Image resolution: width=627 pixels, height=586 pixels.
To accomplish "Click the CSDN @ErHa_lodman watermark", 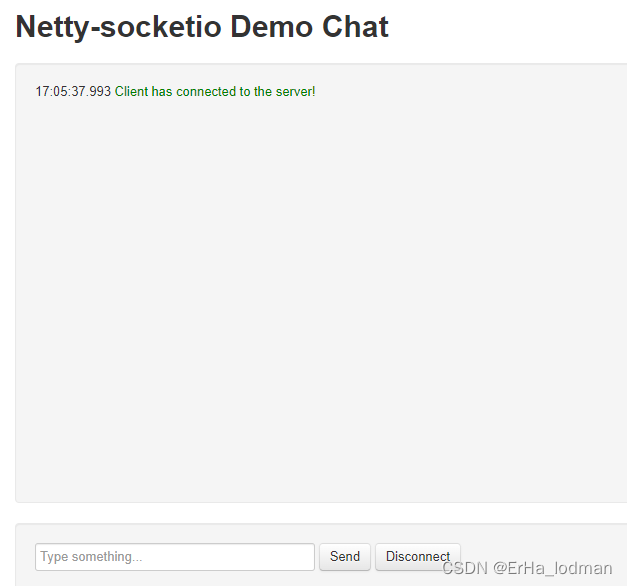I will pos(527,568).
